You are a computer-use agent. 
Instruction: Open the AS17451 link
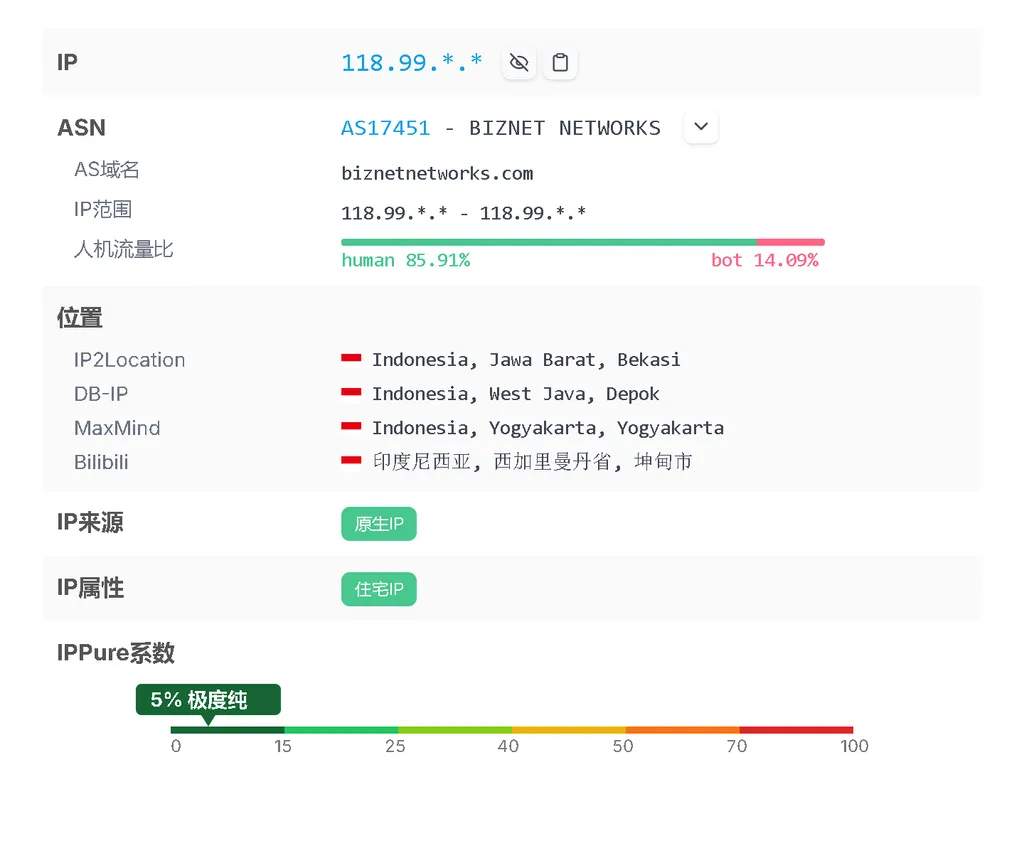[x=385, y=128]
